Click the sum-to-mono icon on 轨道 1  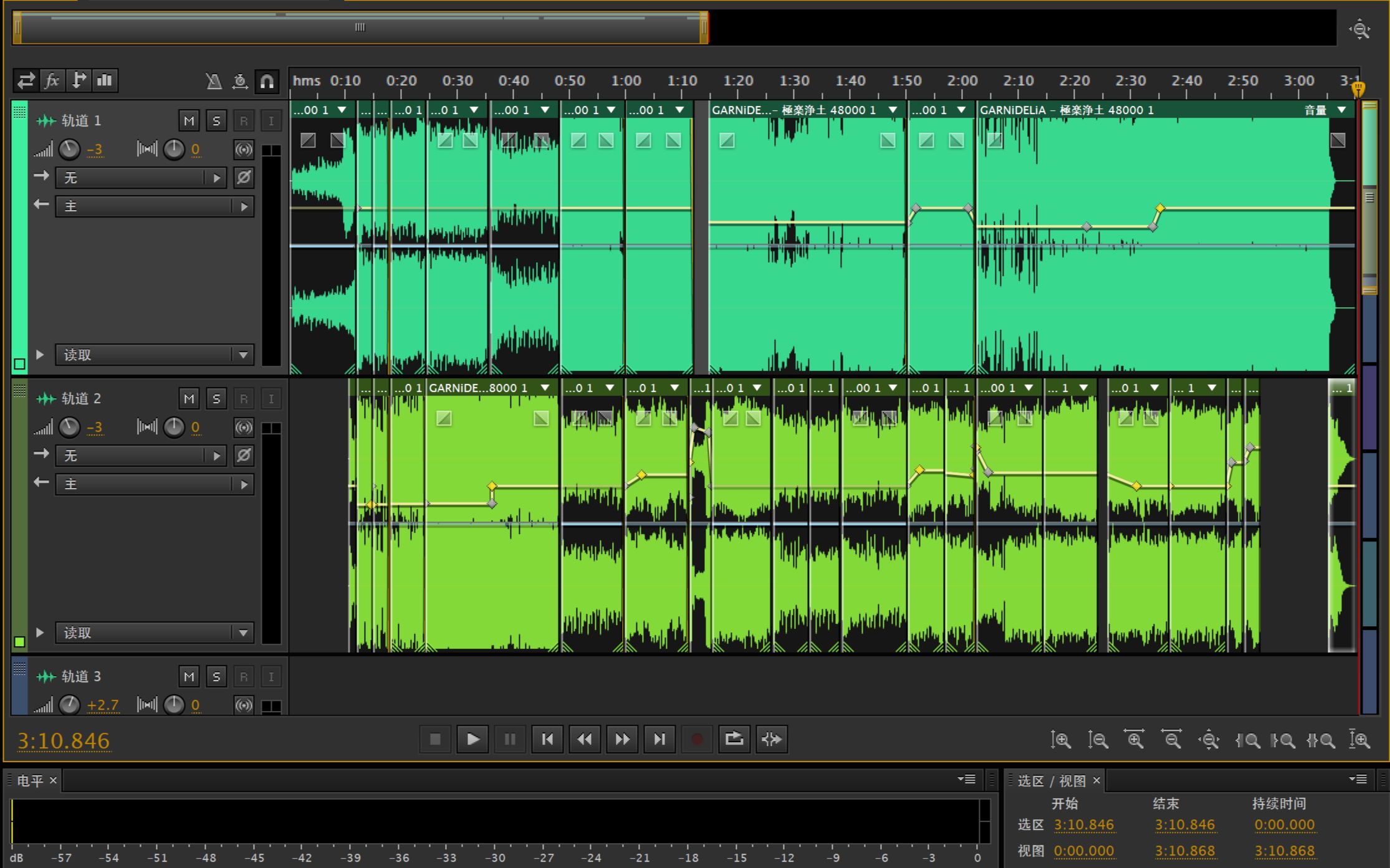[x=244, y=150]
